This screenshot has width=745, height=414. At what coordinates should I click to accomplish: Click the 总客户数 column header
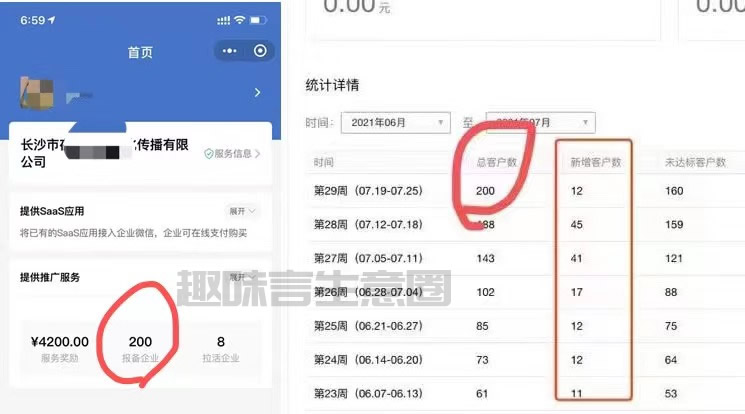point(497,163)
